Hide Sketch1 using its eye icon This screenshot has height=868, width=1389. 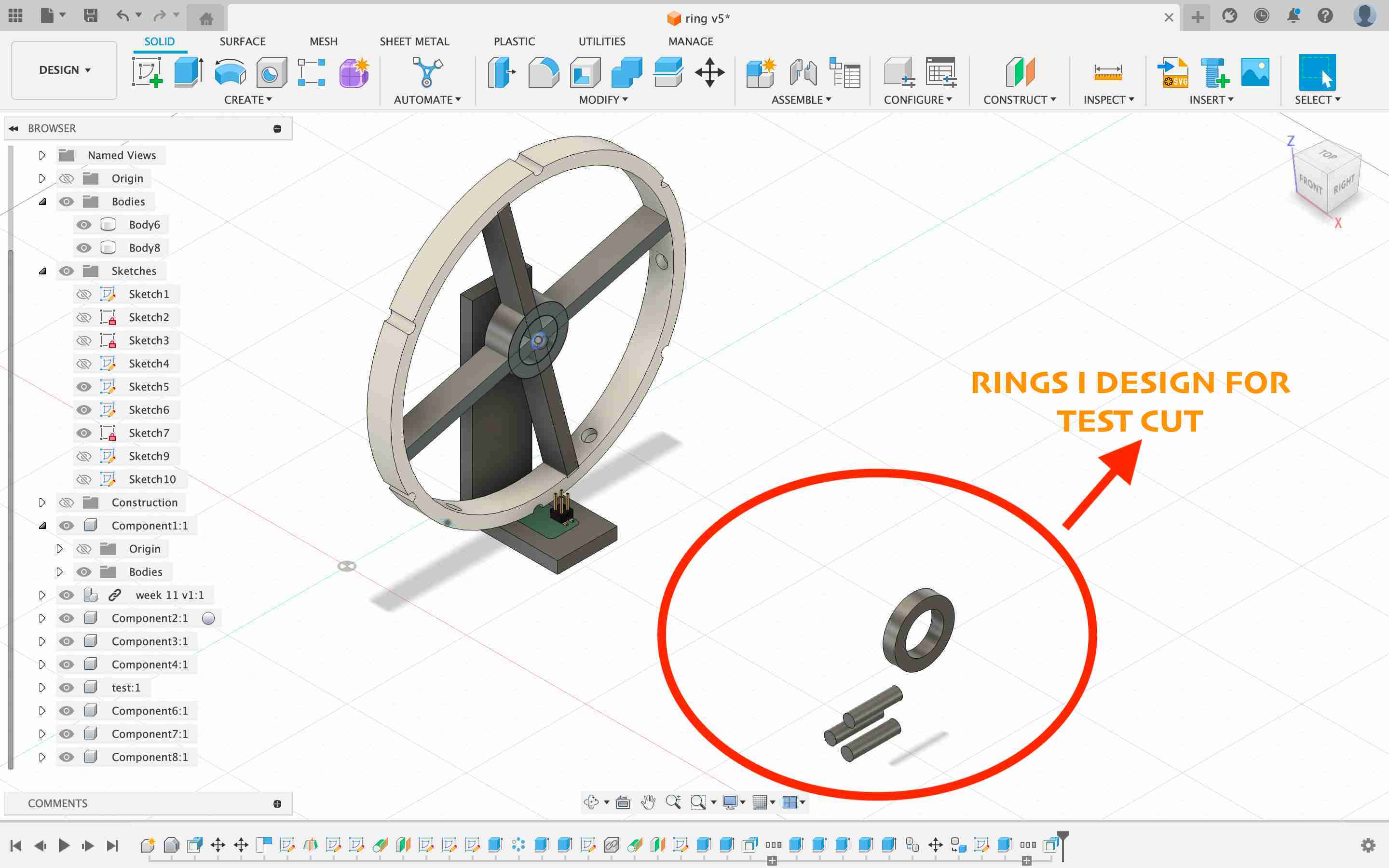coord(84,294)
